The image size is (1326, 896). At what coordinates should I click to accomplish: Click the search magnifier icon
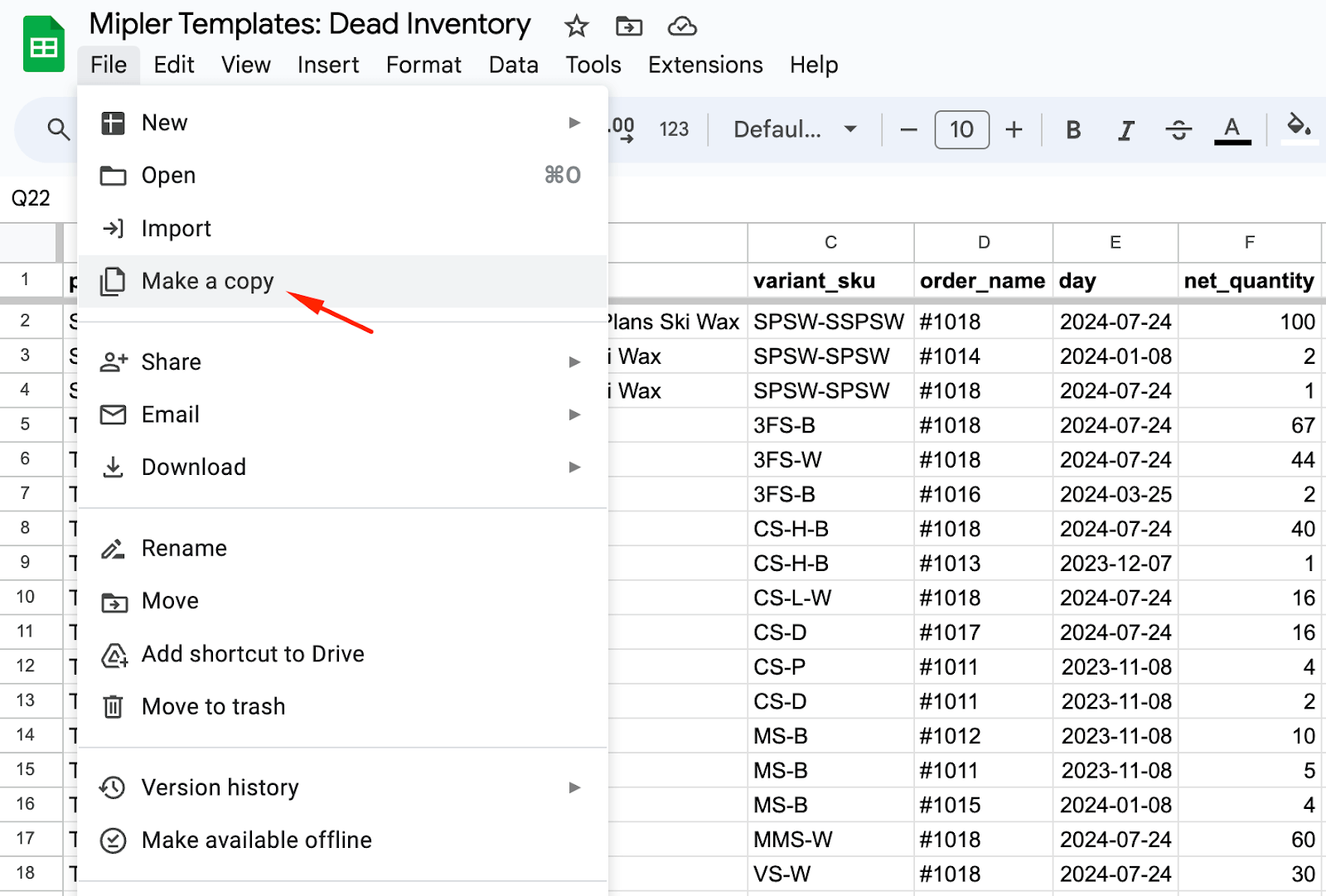[58, 129]
